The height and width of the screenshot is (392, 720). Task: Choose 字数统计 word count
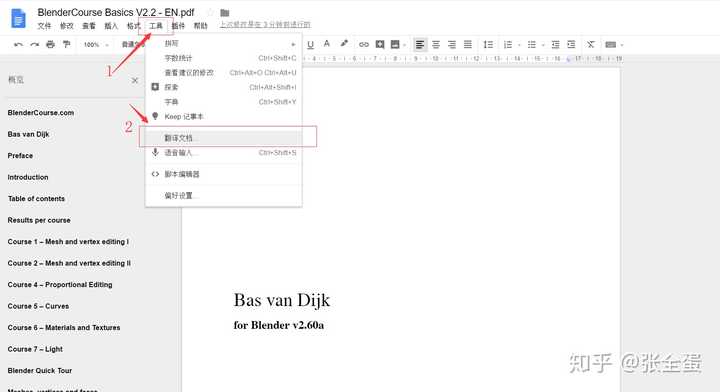(x=224, y=58)
